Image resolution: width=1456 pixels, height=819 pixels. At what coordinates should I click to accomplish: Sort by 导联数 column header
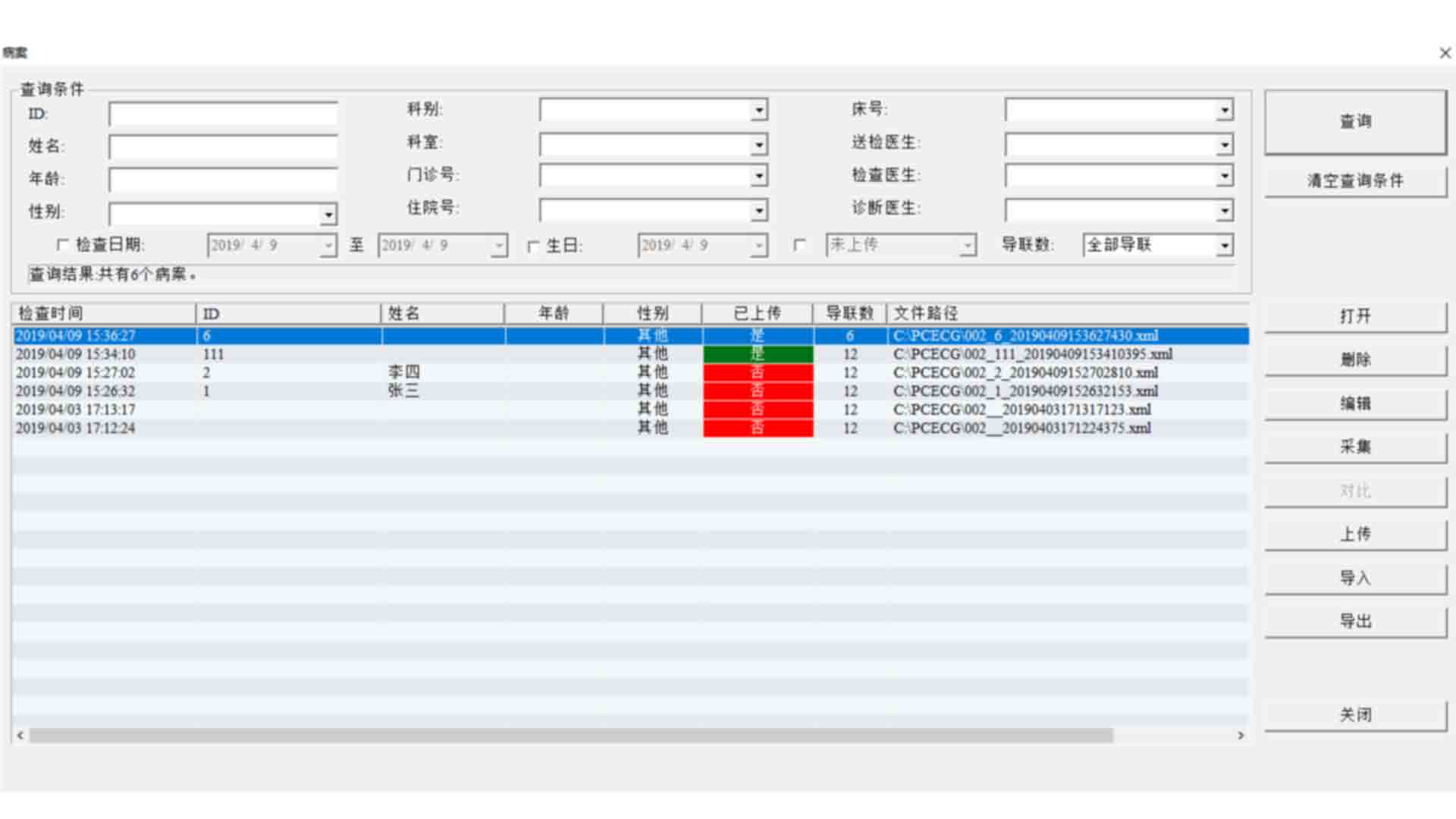coord(850,313)
